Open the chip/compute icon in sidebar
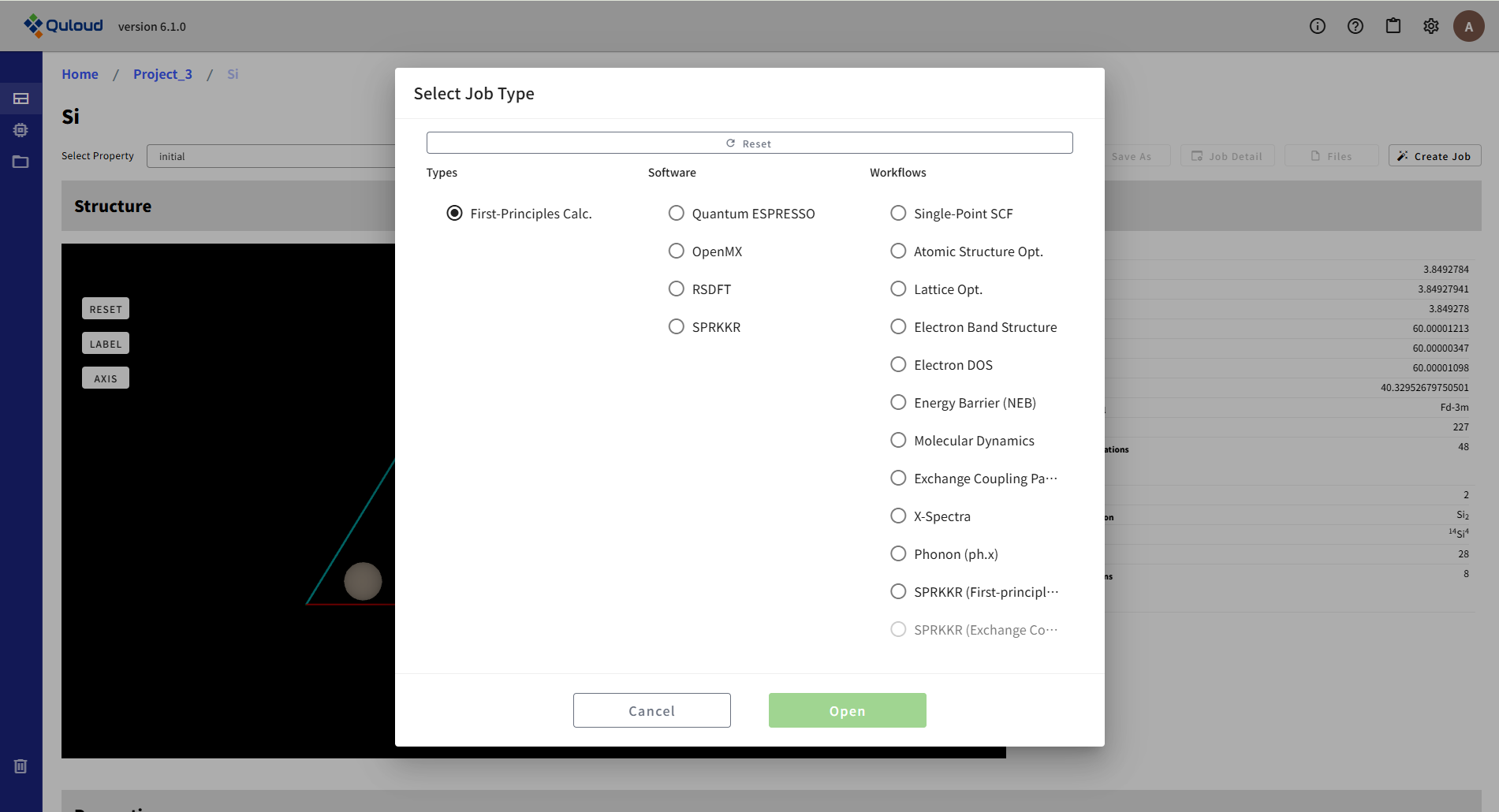Screen dimensions: 1499x812 pos(21,130)
